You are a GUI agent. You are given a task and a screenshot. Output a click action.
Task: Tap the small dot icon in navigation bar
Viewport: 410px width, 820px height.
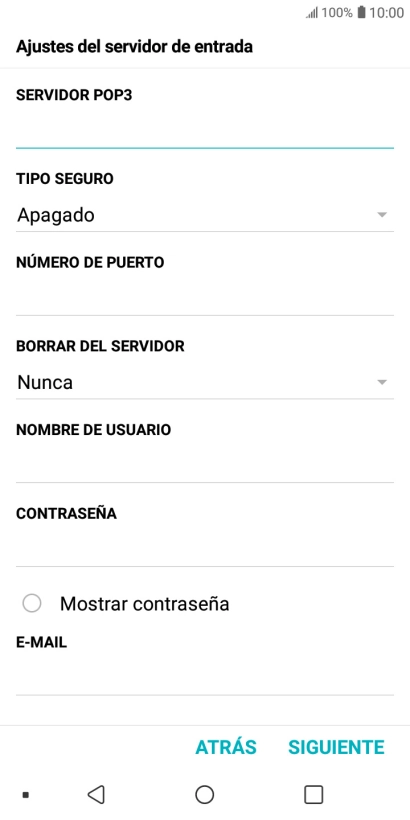pos(26,795)
